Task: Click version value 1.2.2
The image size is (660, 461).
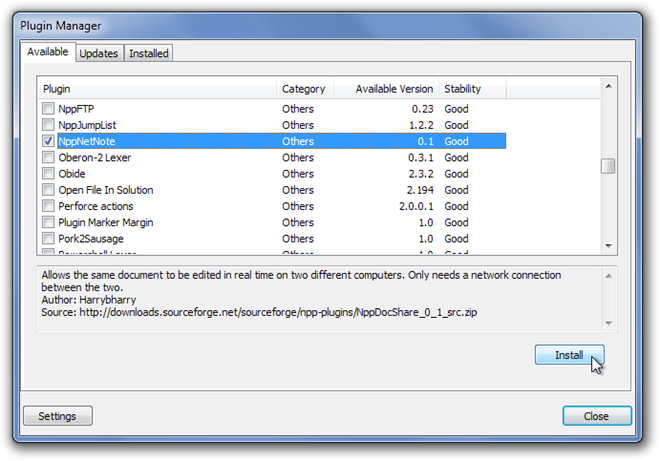Action: coord(421,125)
